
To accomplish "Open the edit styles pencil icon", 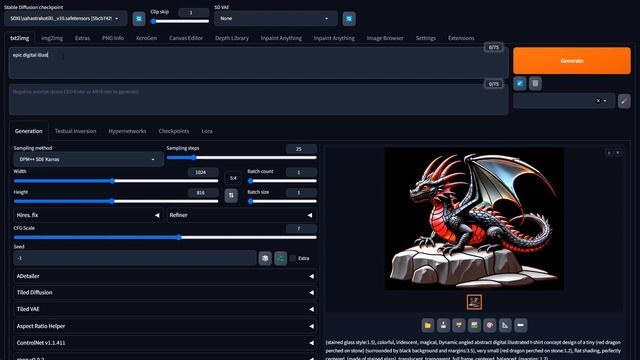I will [624, 101].
